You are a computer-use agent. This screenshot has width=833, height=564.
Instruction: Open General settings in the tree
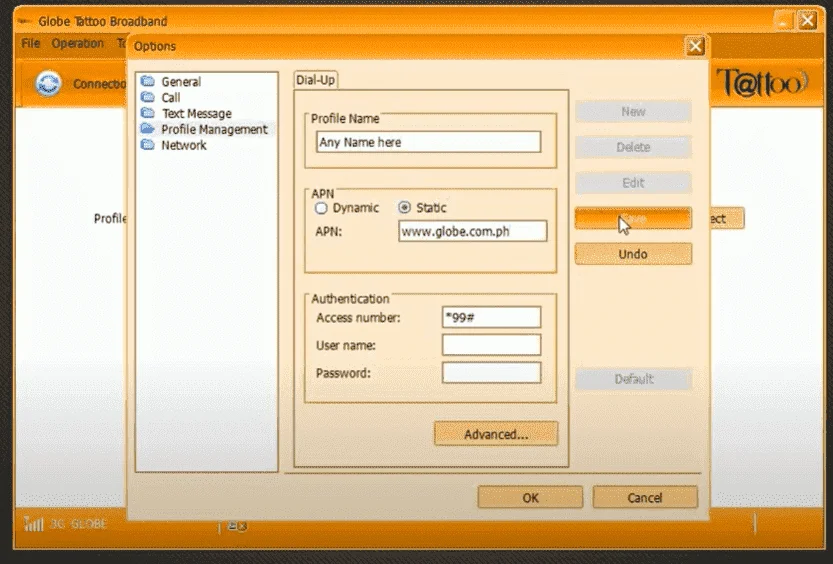click(x=181, y=82)
